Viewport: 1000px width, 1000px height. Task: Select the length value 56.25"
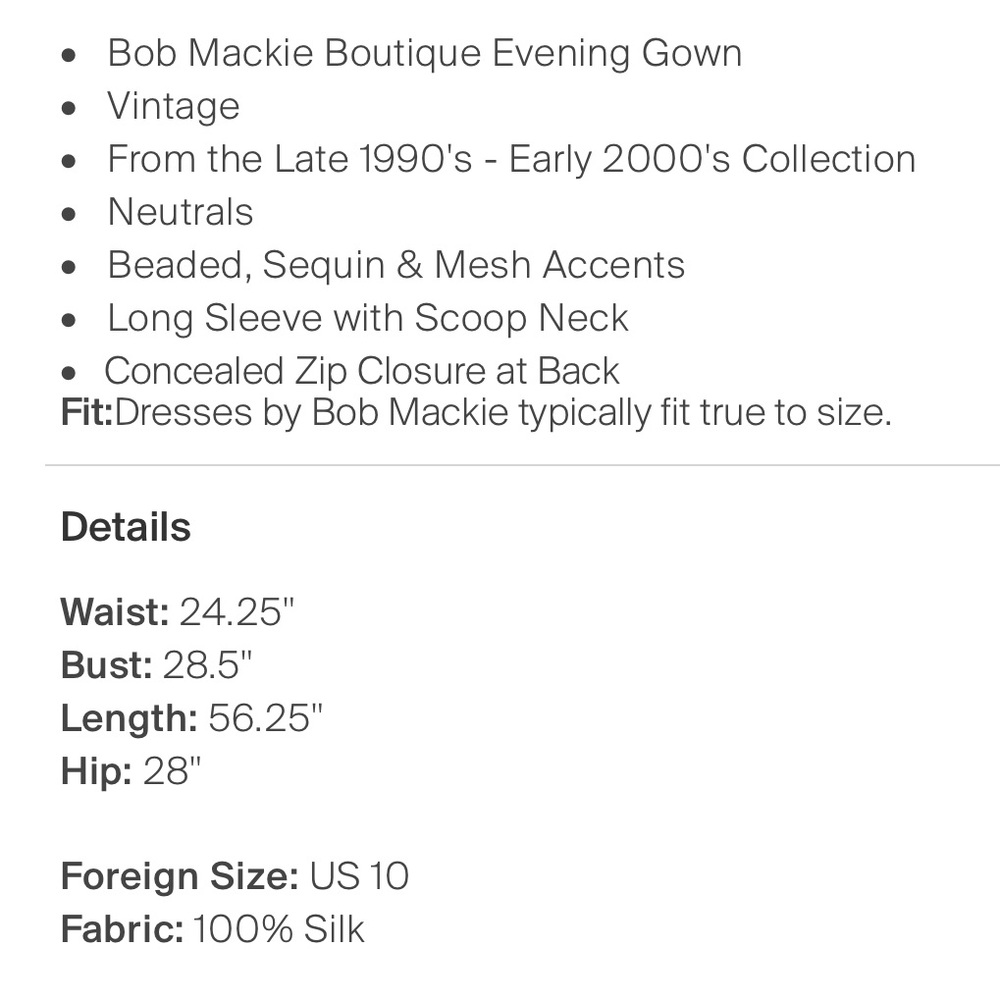(x=265, y=718)
